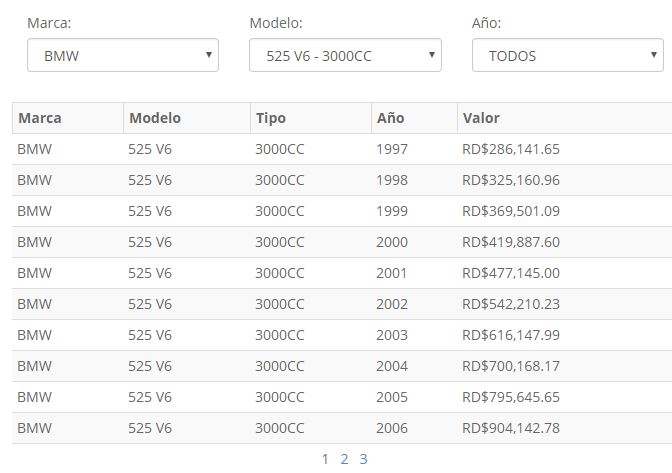Viewport: 672px width, 473px height.
Task: Click the Tipo column header
Action: (x=270, y=118)
